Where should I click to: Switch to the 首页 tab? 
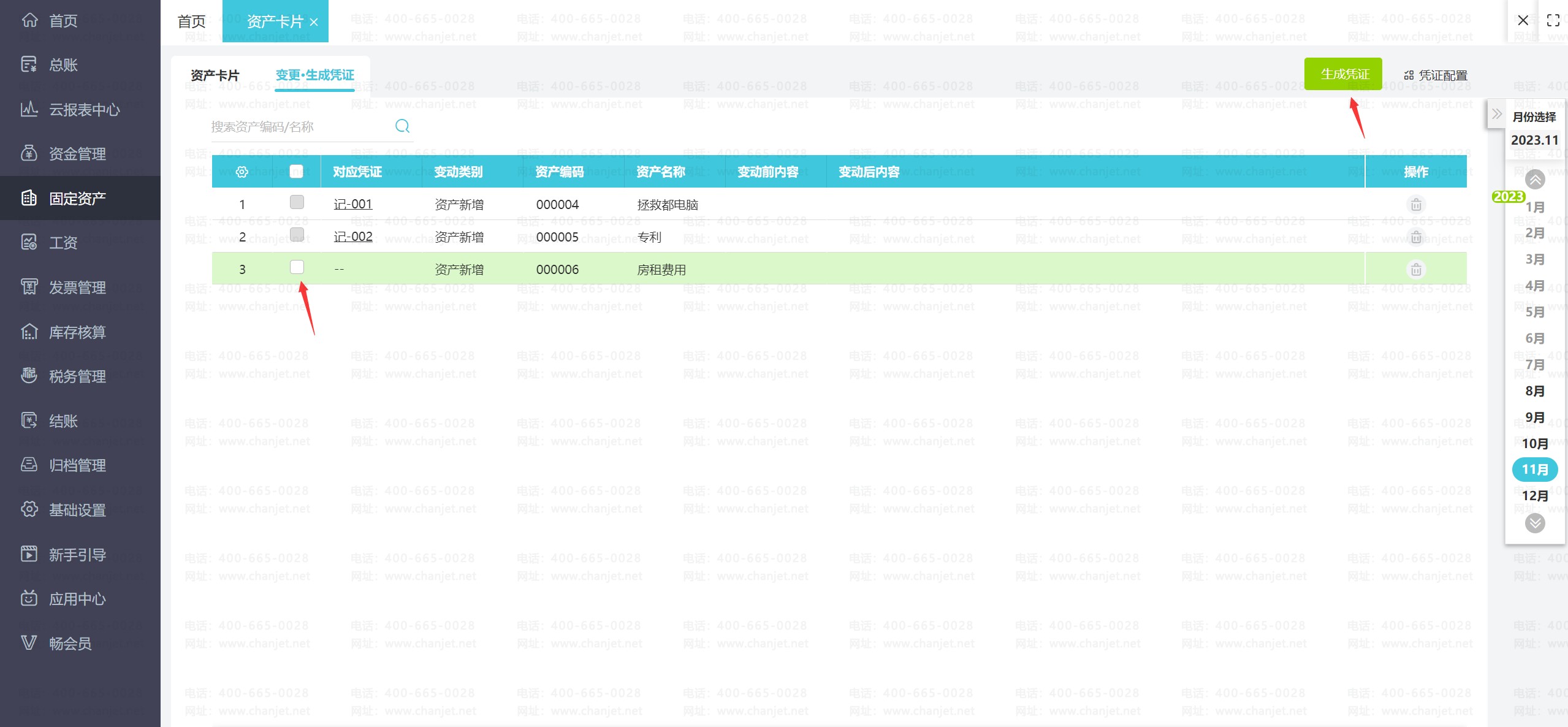[191, 21]
